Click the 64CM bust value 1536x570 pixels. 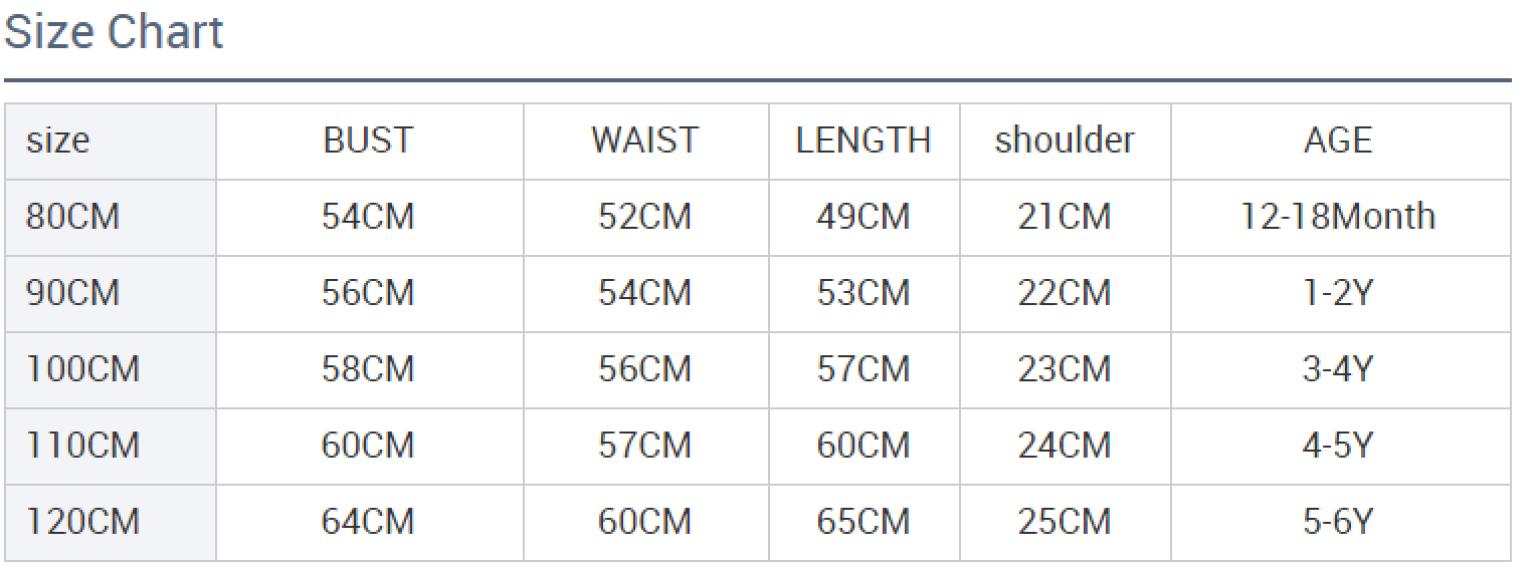pyautogui.click(x=368, y=522)
